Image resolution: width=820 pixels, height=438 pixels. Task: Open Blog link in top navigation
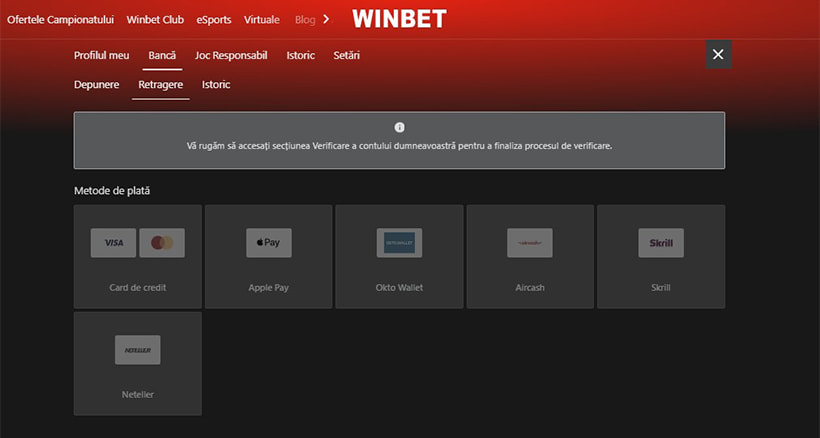(x=305, y=20)
